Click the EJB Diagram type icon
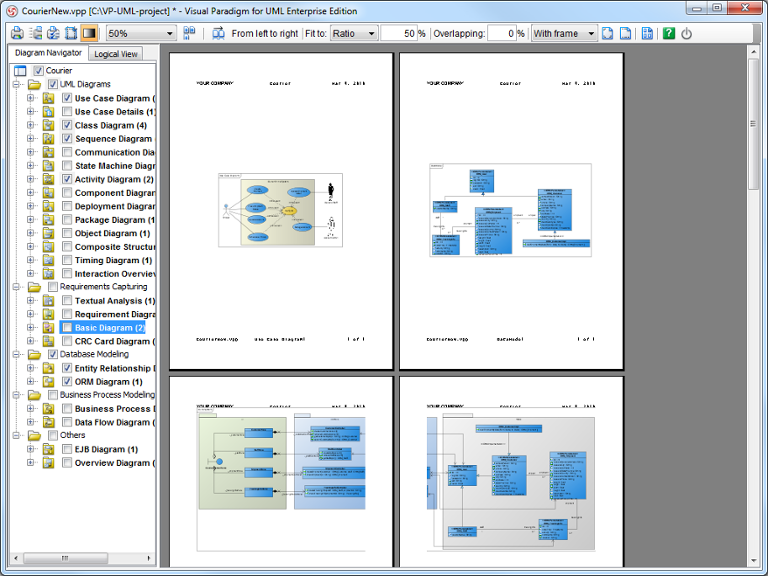Image resolution: width=768 pixels, height=576 pixels. (48, 449)
